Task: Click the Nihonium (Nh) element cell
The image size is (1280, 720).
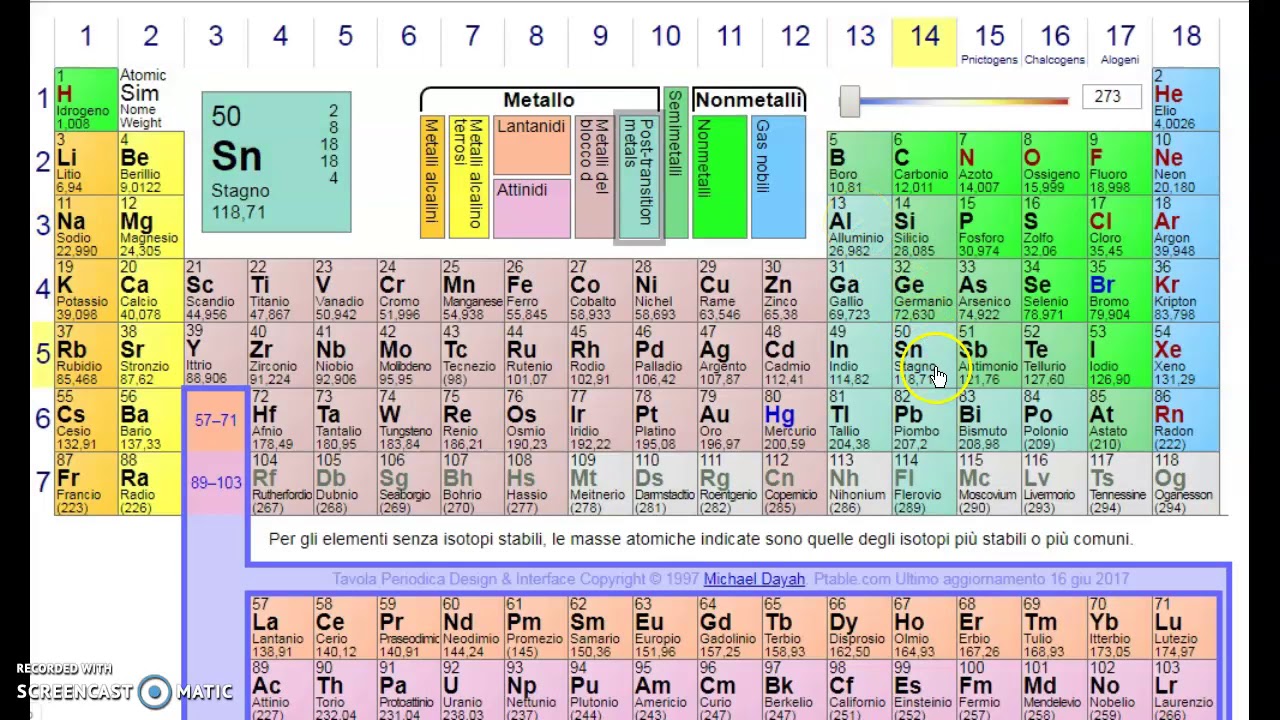Action: tap(860, 484)
